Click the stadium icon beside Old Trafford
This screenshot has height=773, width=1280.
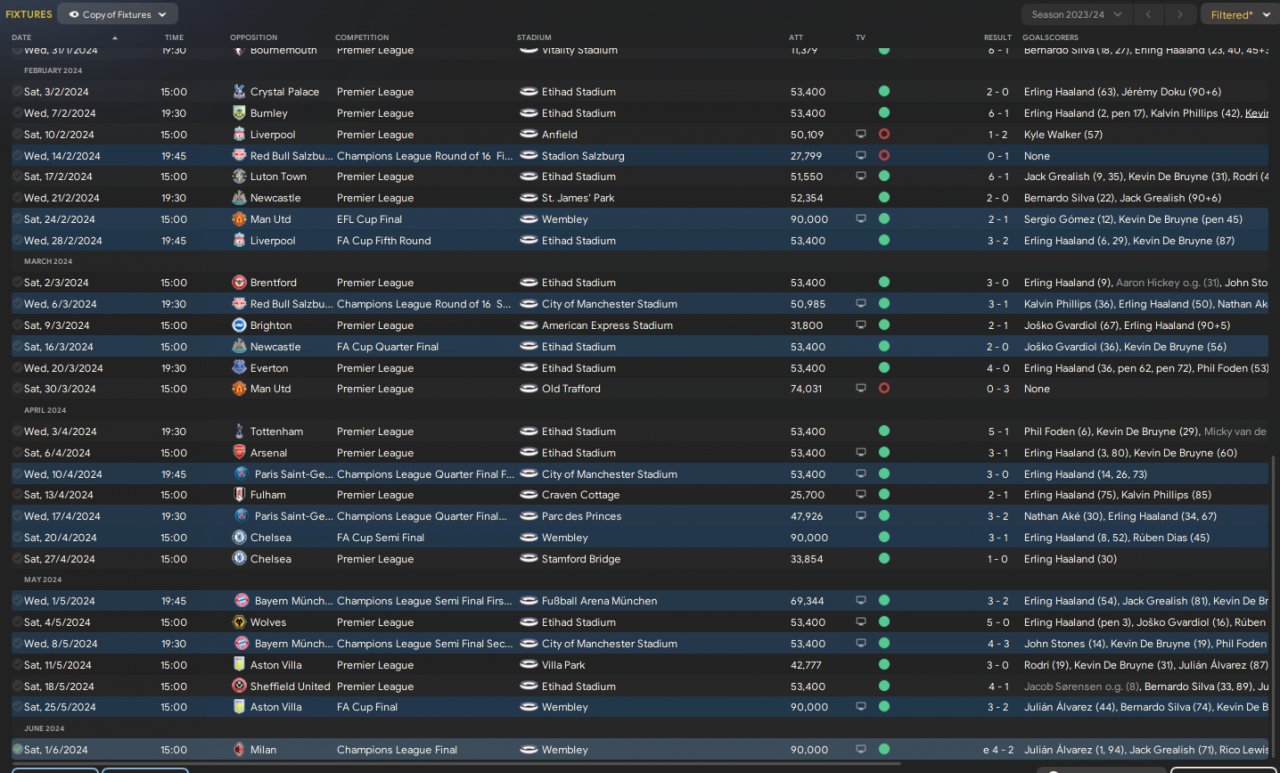click(529, 389)
